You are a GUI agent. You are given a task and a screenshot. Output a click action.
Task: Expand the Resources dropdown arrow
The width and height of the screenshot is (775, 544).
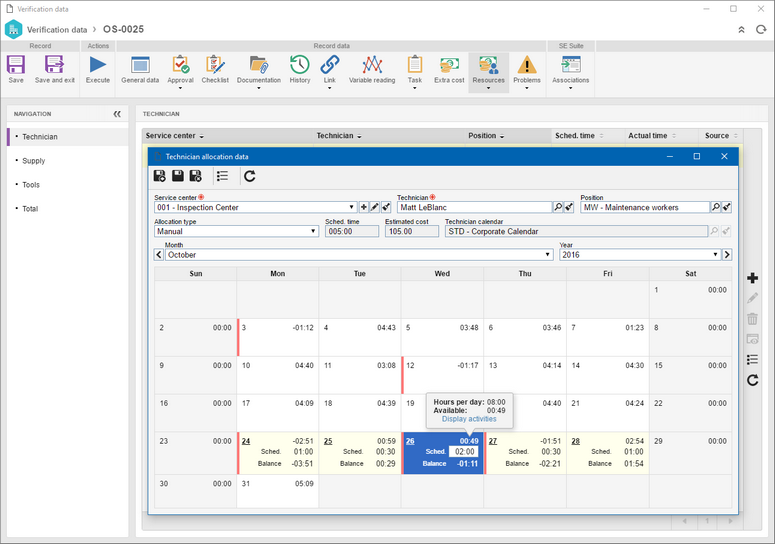(x=488, y=88)
